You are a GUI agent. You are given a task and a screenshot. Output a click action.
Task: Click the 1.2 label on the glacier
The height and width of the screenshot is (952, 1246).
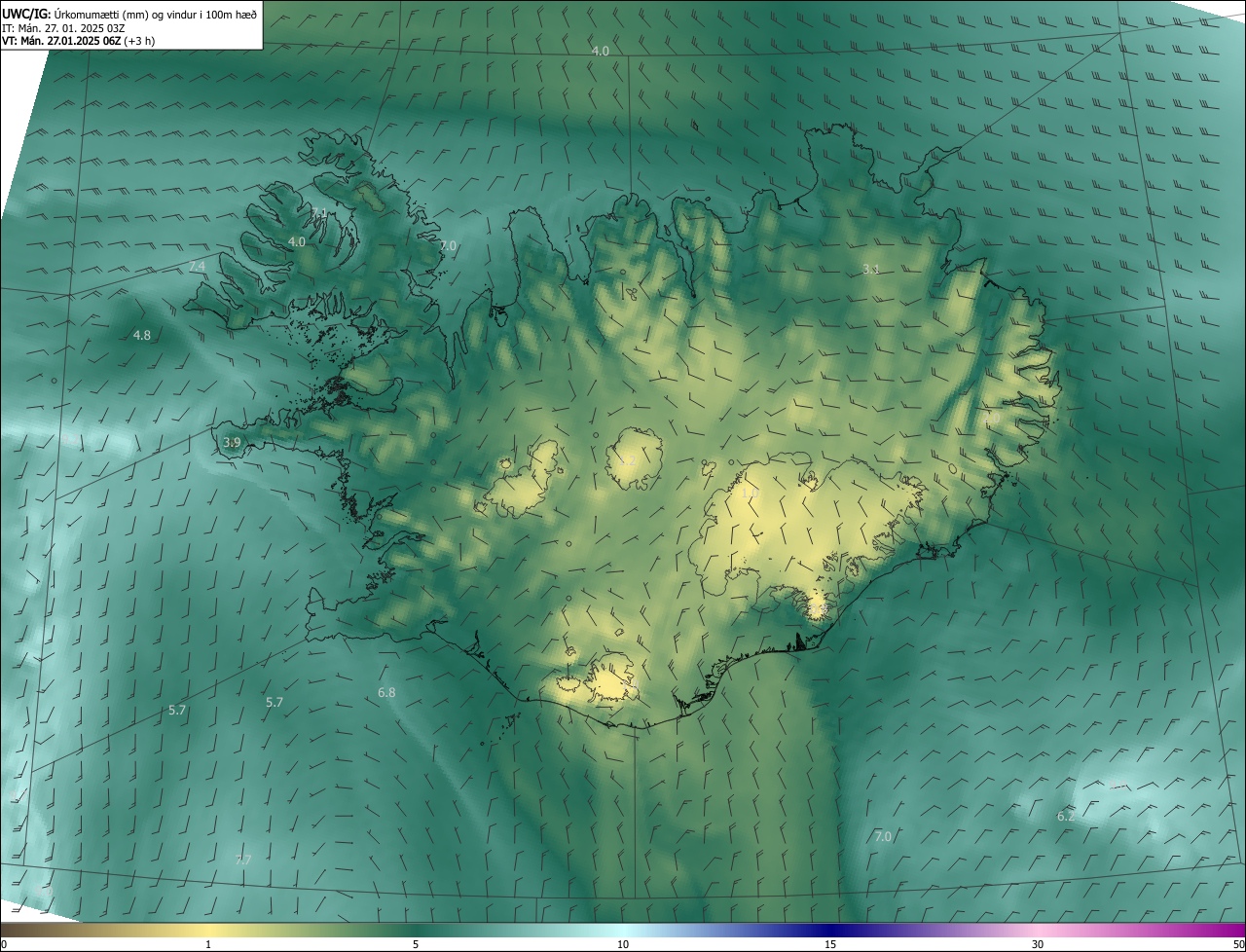[628, 460]
